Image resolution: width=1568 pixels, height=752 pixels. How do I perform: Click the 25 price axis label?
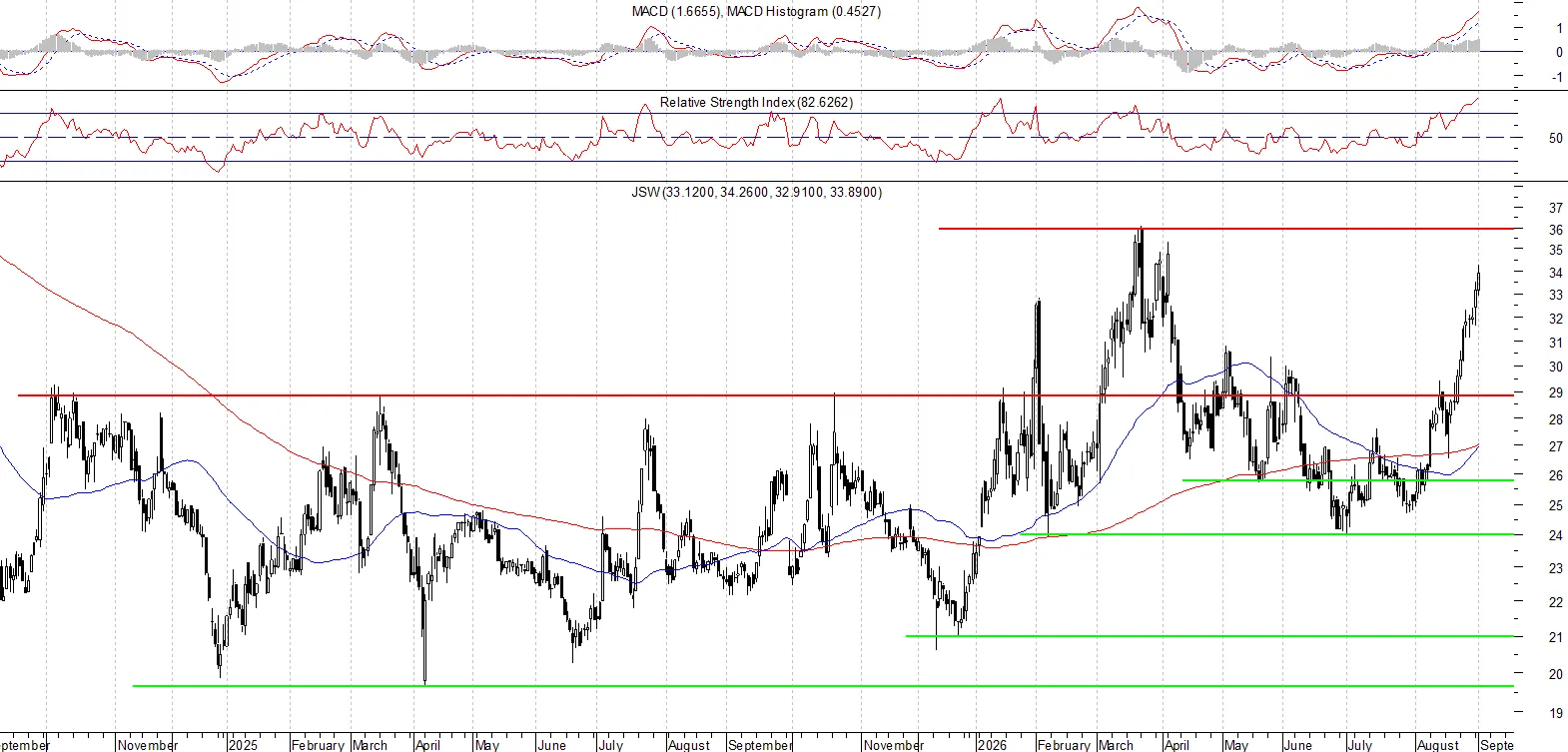pyautogui.click(x=1556, y=505)
